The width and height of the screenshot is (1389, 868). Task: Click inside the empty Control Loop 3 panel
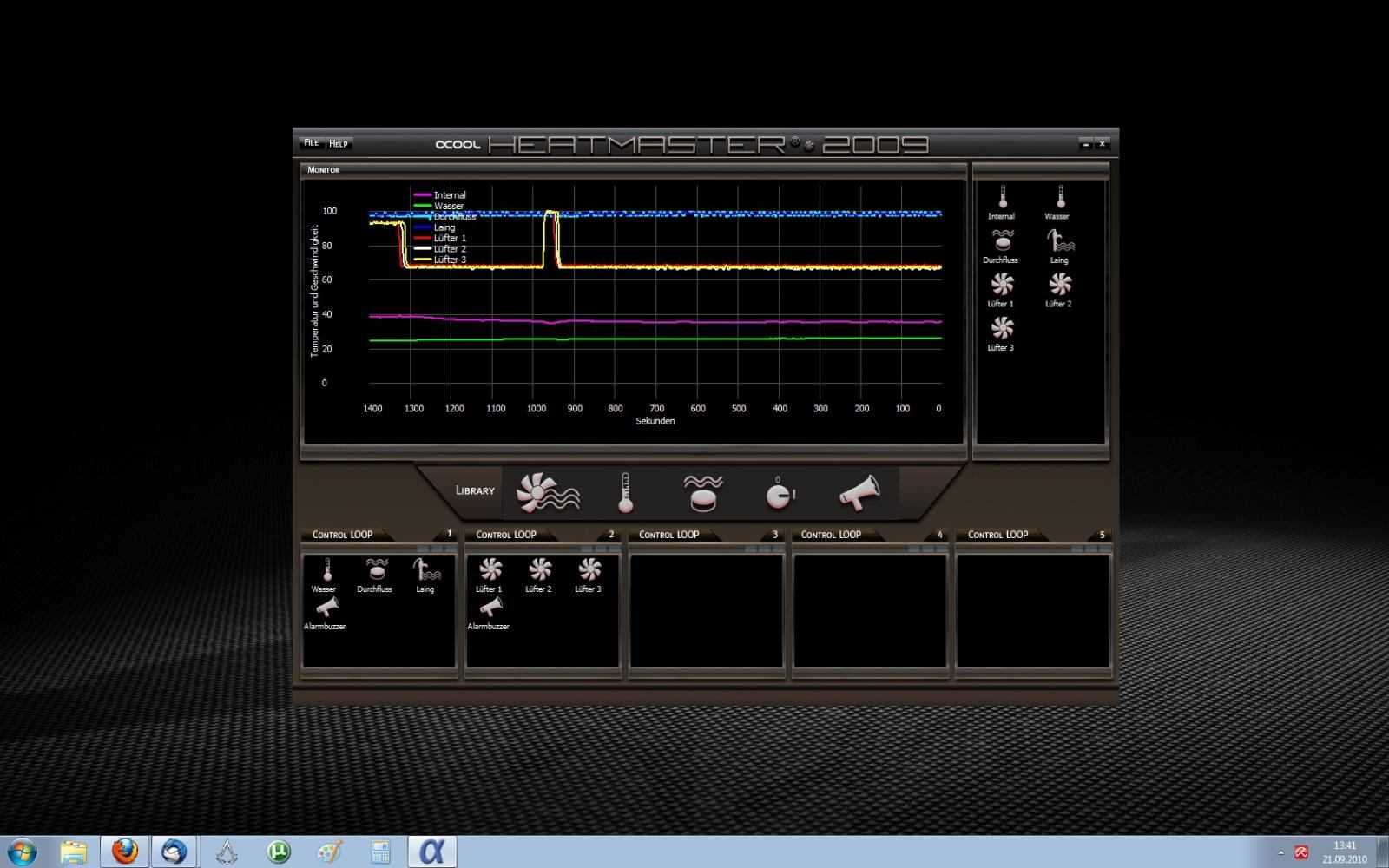pyautogui.click(x=707, y=611)
